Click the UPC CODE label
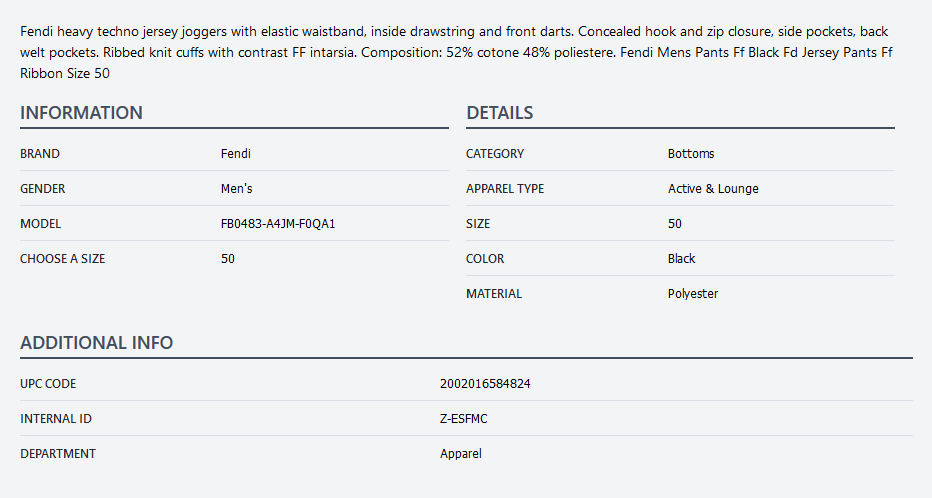932x498 pixels. click(48, 384)
